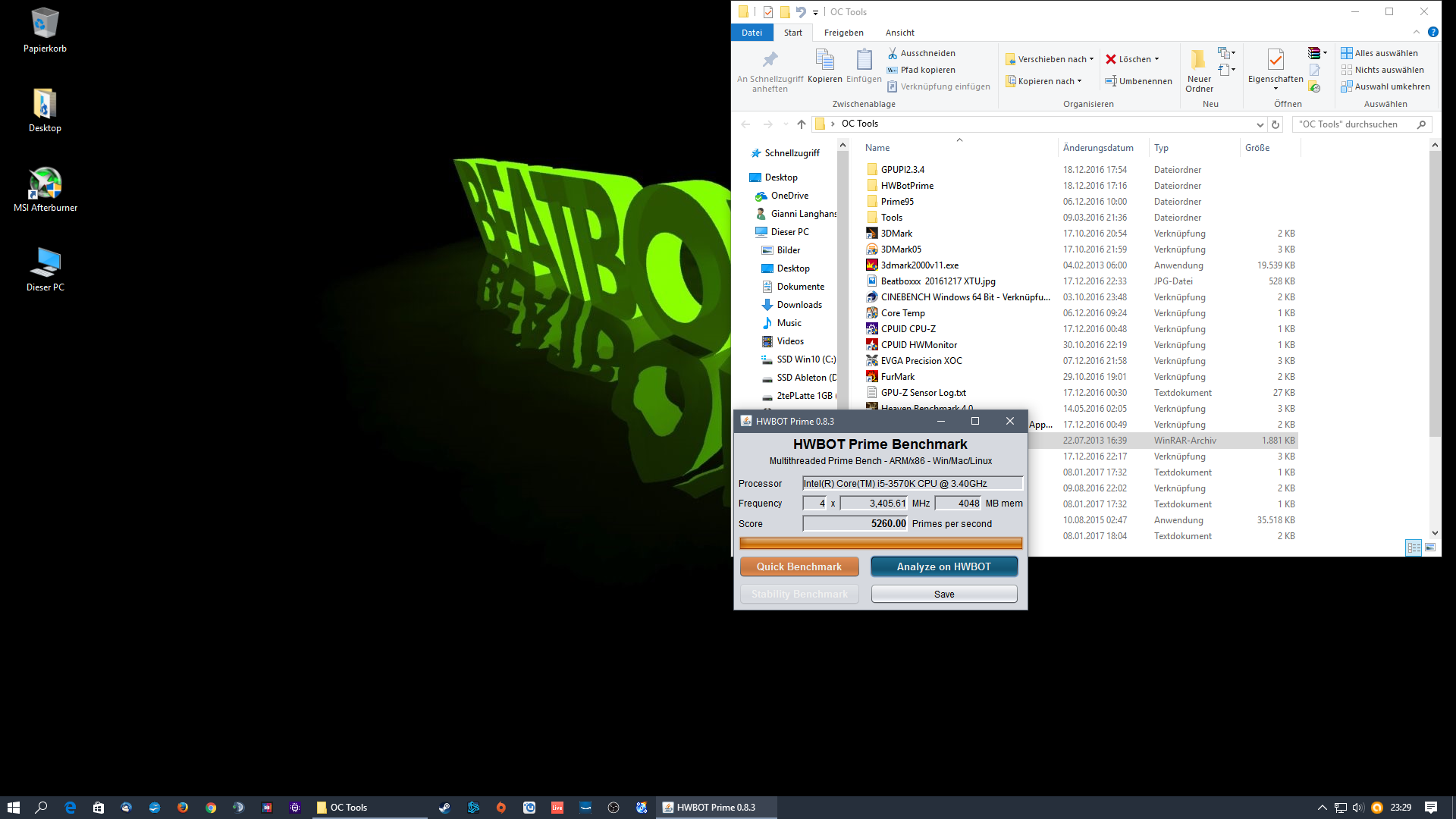Click Auswahl umkehren in ribbon
The height and width of the screenshot is (819, 1456).
tap(1385, 86)
